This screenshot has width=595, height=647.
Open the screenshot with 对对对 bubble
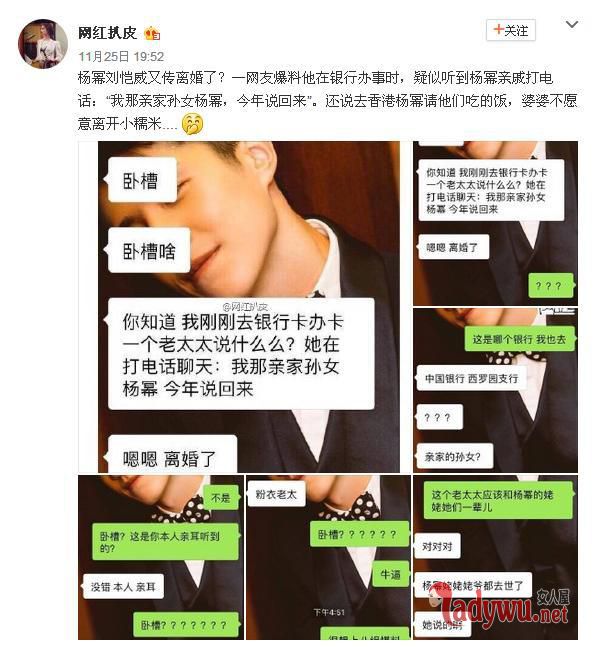click(x=495, y=557)
